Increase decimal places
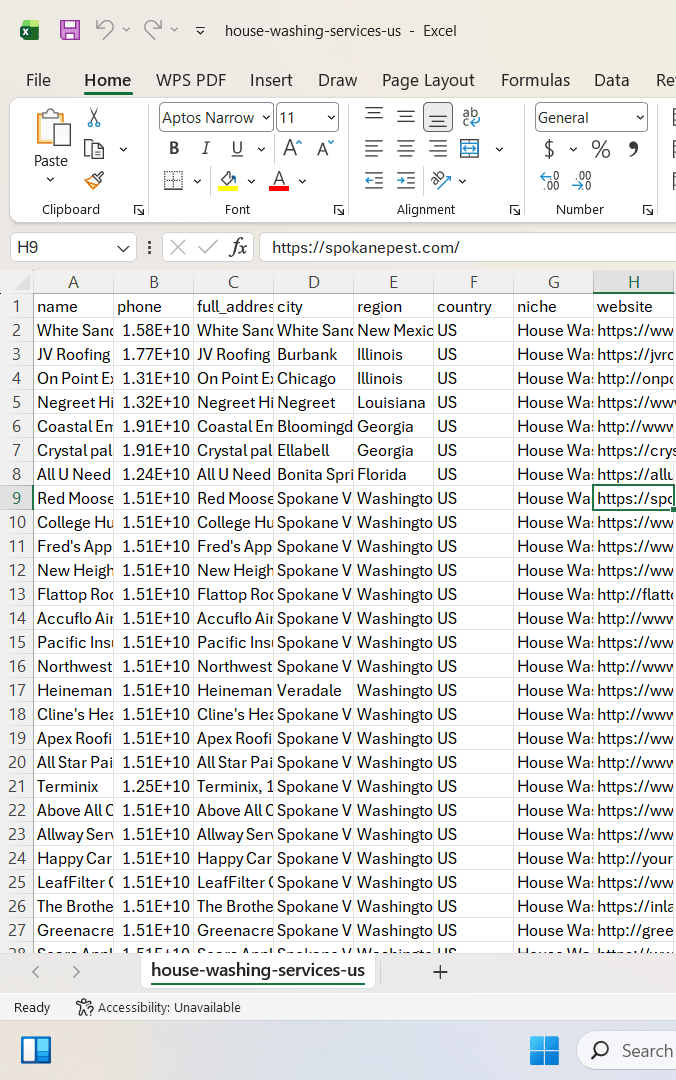 click(549, 180)
